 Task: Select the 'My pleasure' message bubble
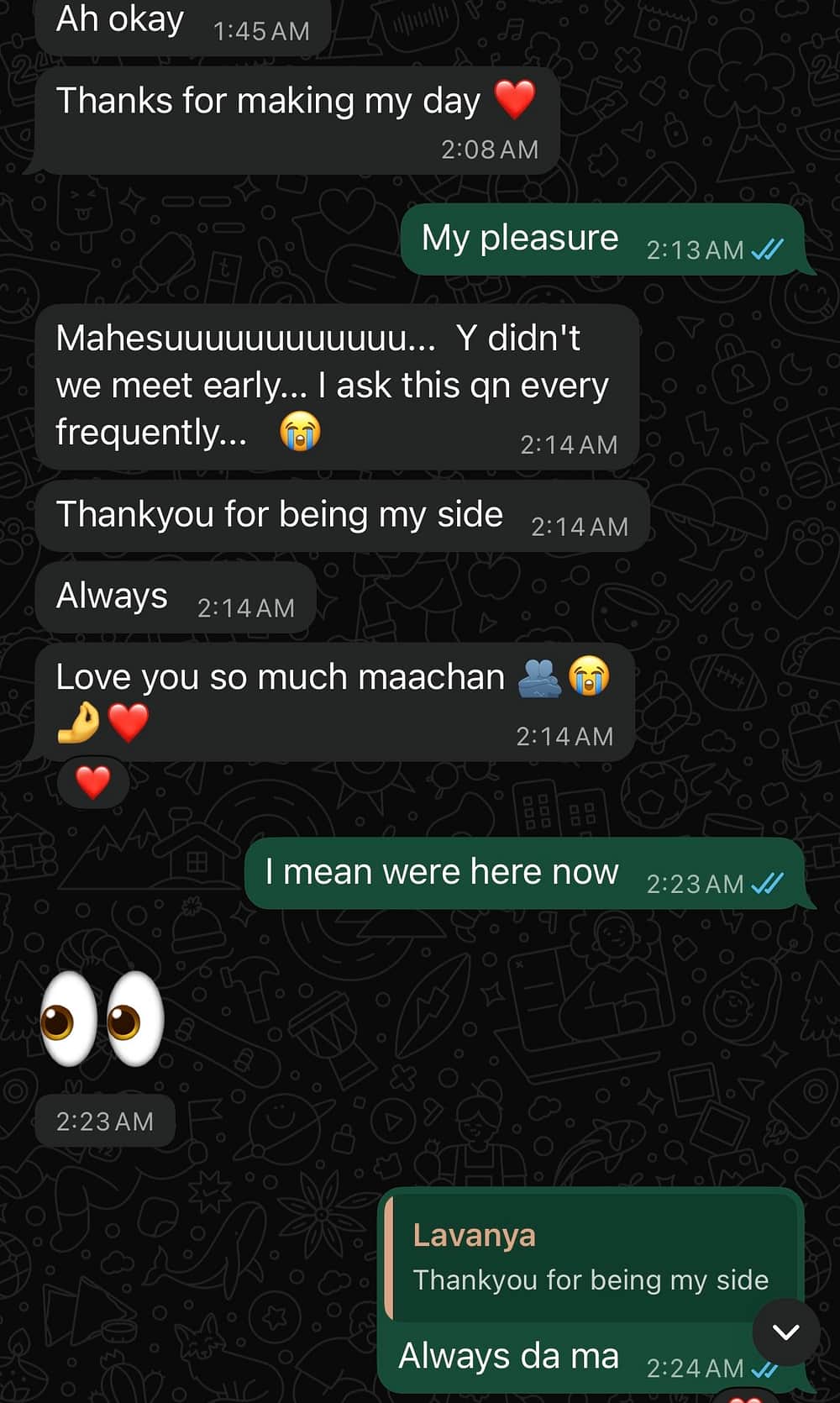pyautogui.click(x=603, y=239)
